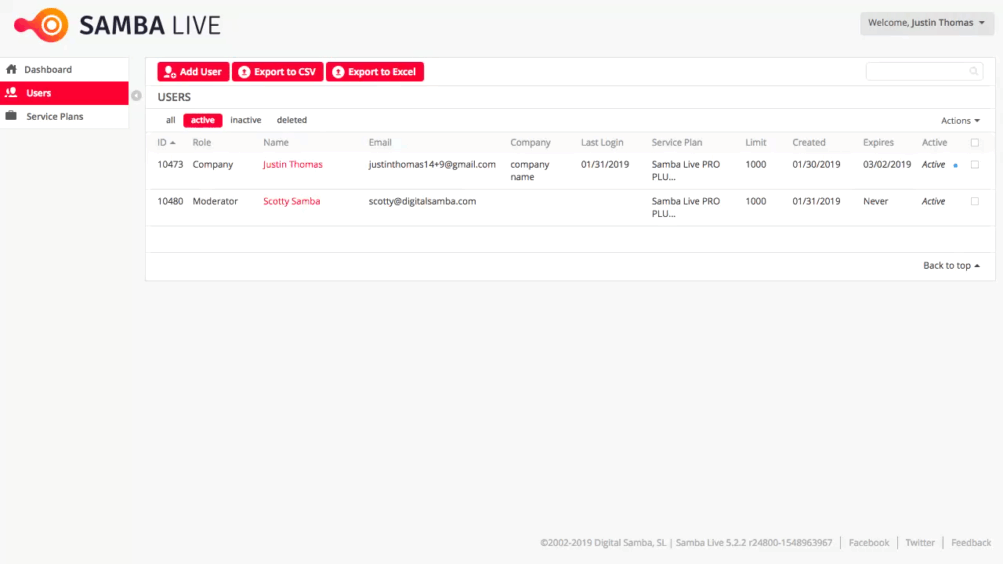Image resolution: width=1003 pixels, height=564 pixels.
Task: Sort by the Name column header
Action: pyautogui.click(x=276, y=143)
